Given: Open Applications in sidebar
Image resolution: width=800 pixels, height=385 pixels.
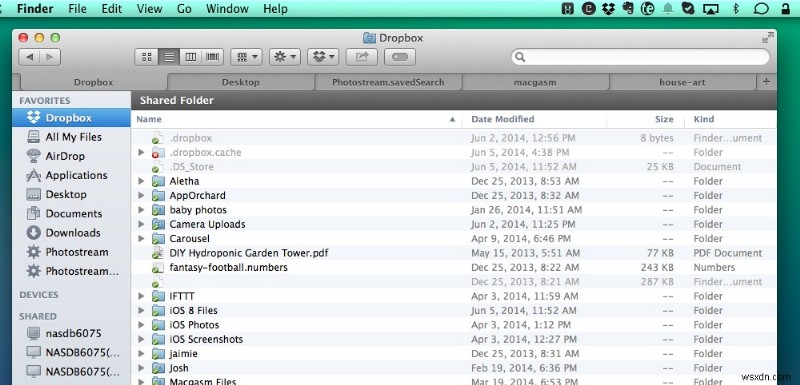Looking at the screenshot, I should pos(71,175).
